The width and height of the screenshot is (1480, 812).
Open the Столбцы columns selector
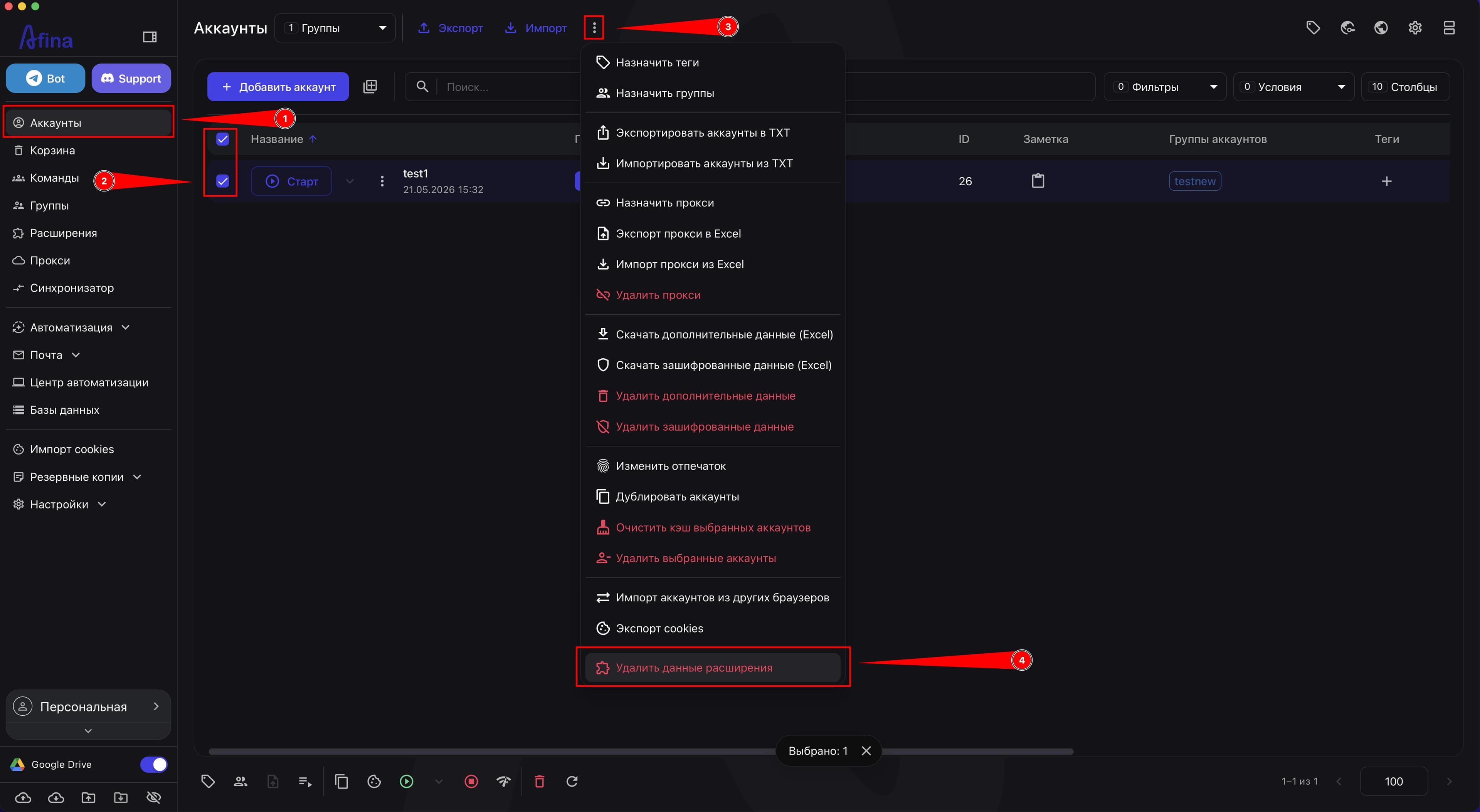point(1405,87)
